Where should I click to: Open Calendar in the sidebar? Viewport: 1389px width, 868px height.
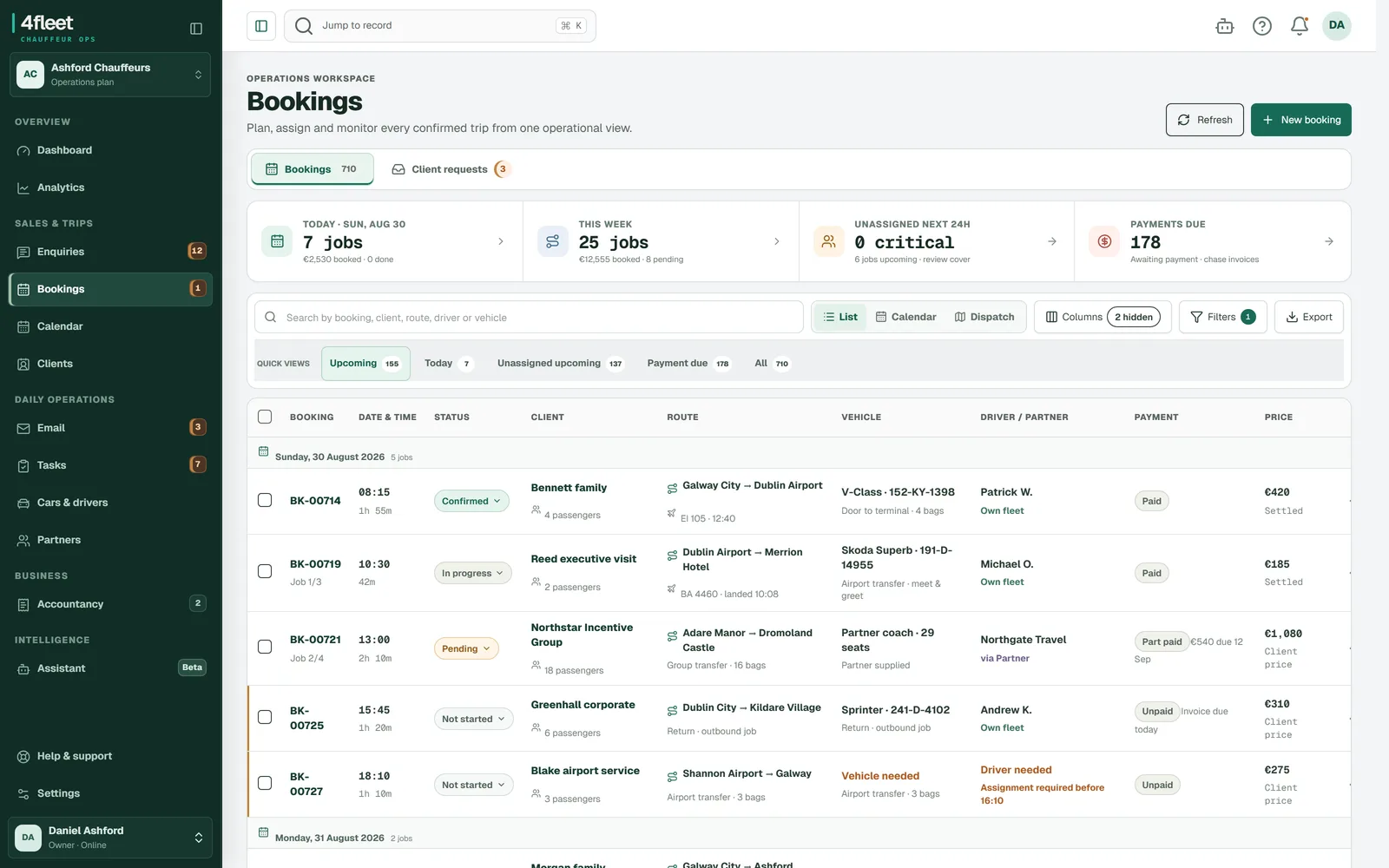[x=110, y=326]
